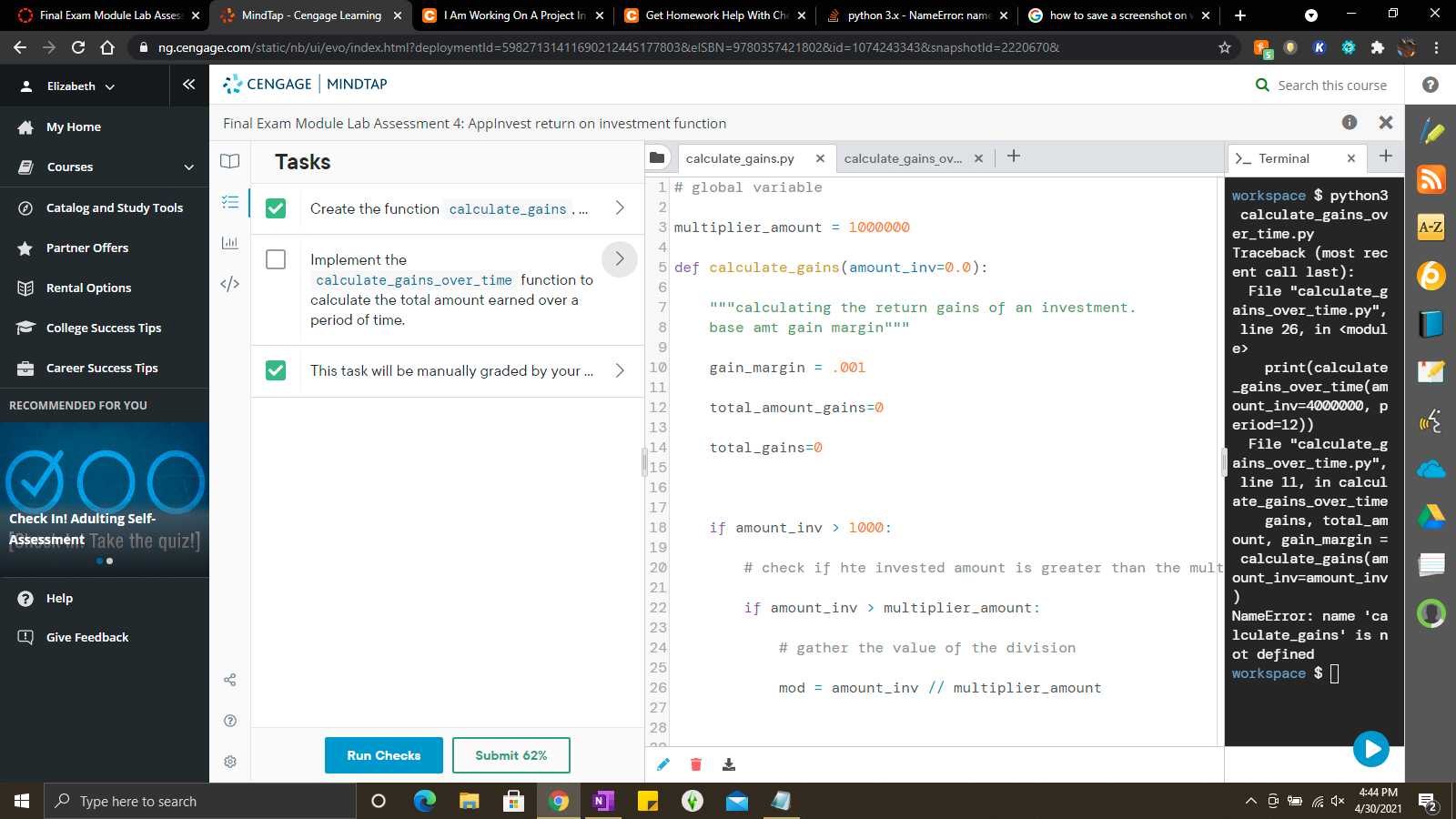Toggle the manually graded task checkbox
Image resolution: width=1456 pixels, height=819 pixels.
tap(276, 370)
